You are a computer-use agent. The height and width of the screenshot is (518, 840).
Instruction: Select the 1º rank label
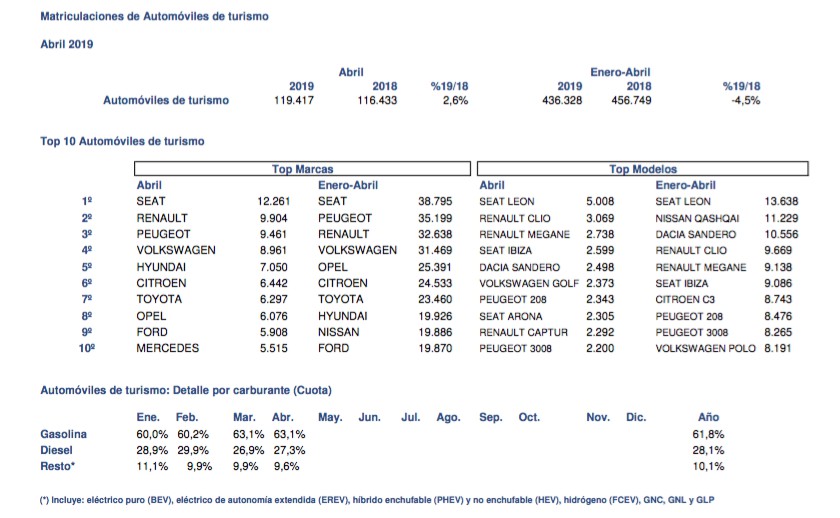[87, 201]
